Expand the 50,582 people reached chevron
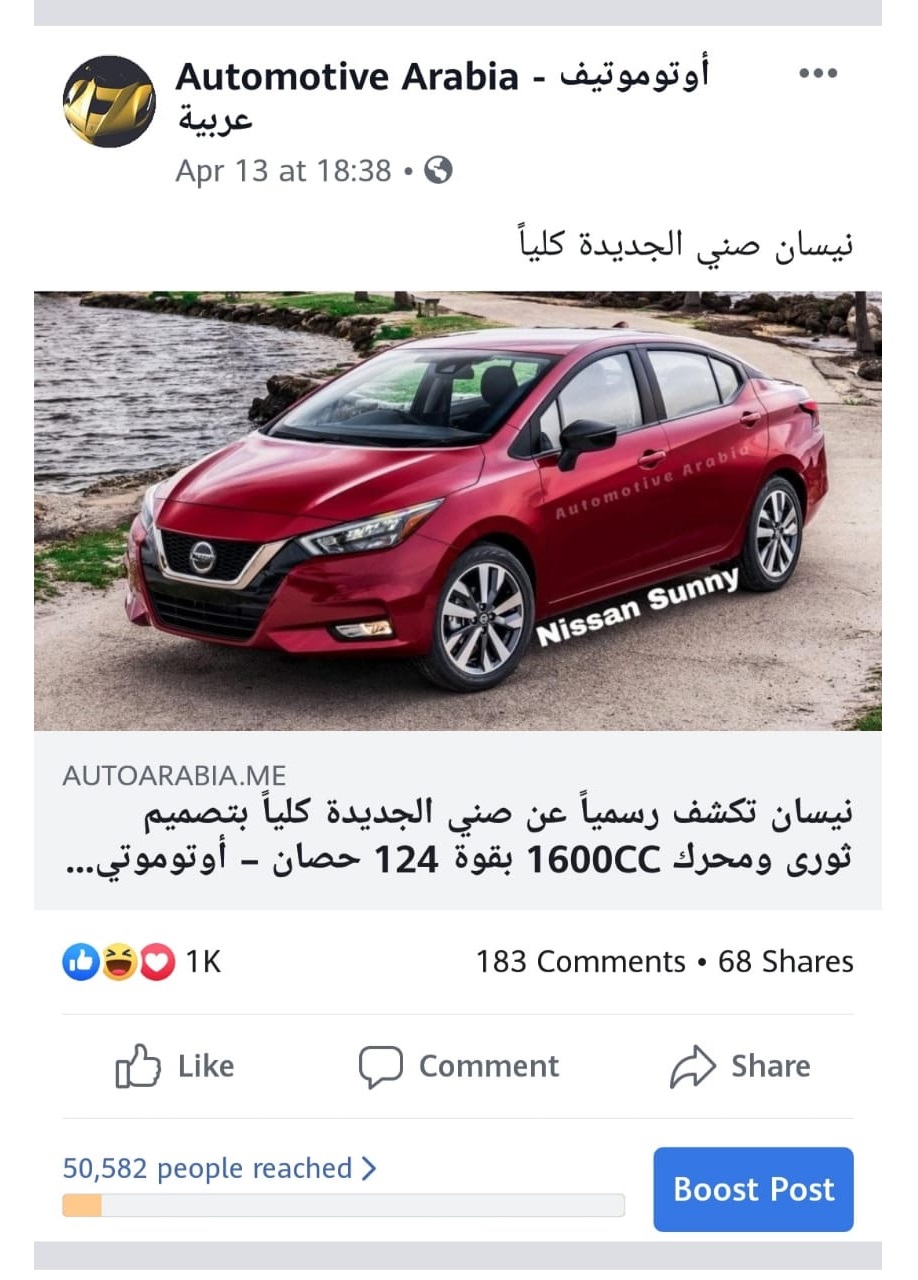918x1280 pixels. 369,1168
